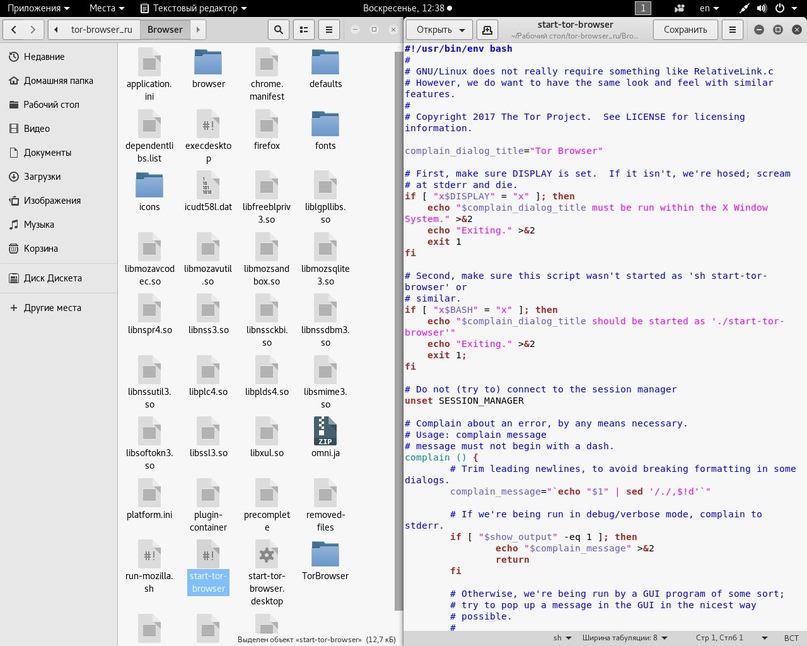Open the defaults folder

pos(325,69)
